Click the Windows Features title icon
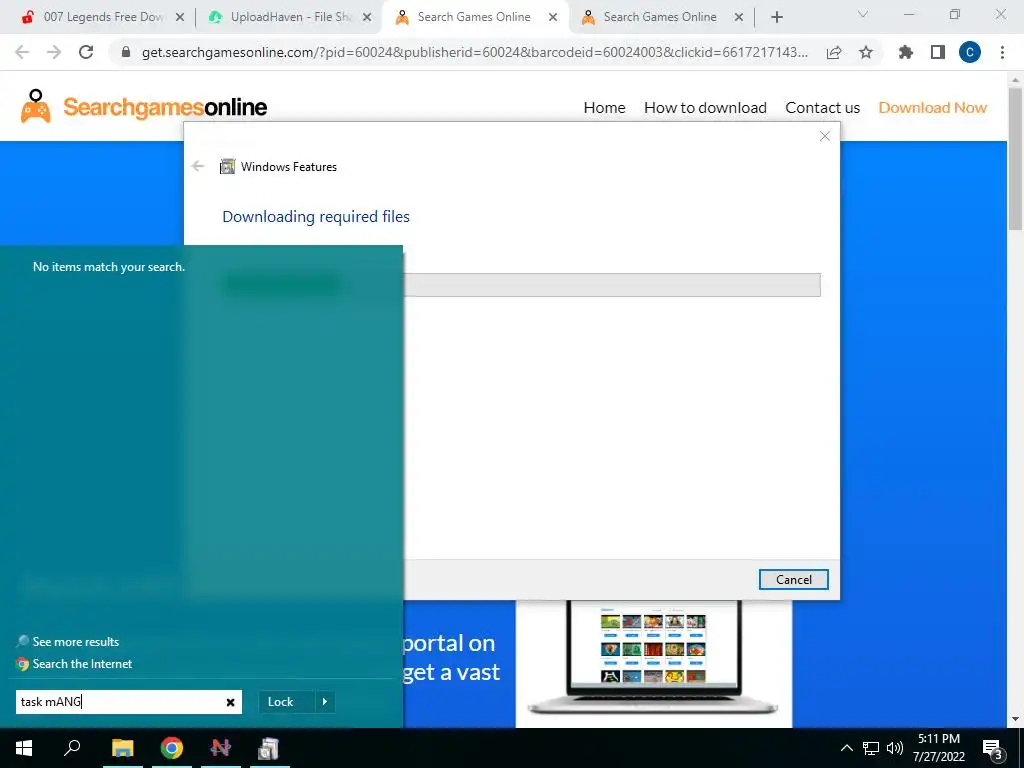Viewport: 1024px width, 768px height. click(x=227, y=167)
